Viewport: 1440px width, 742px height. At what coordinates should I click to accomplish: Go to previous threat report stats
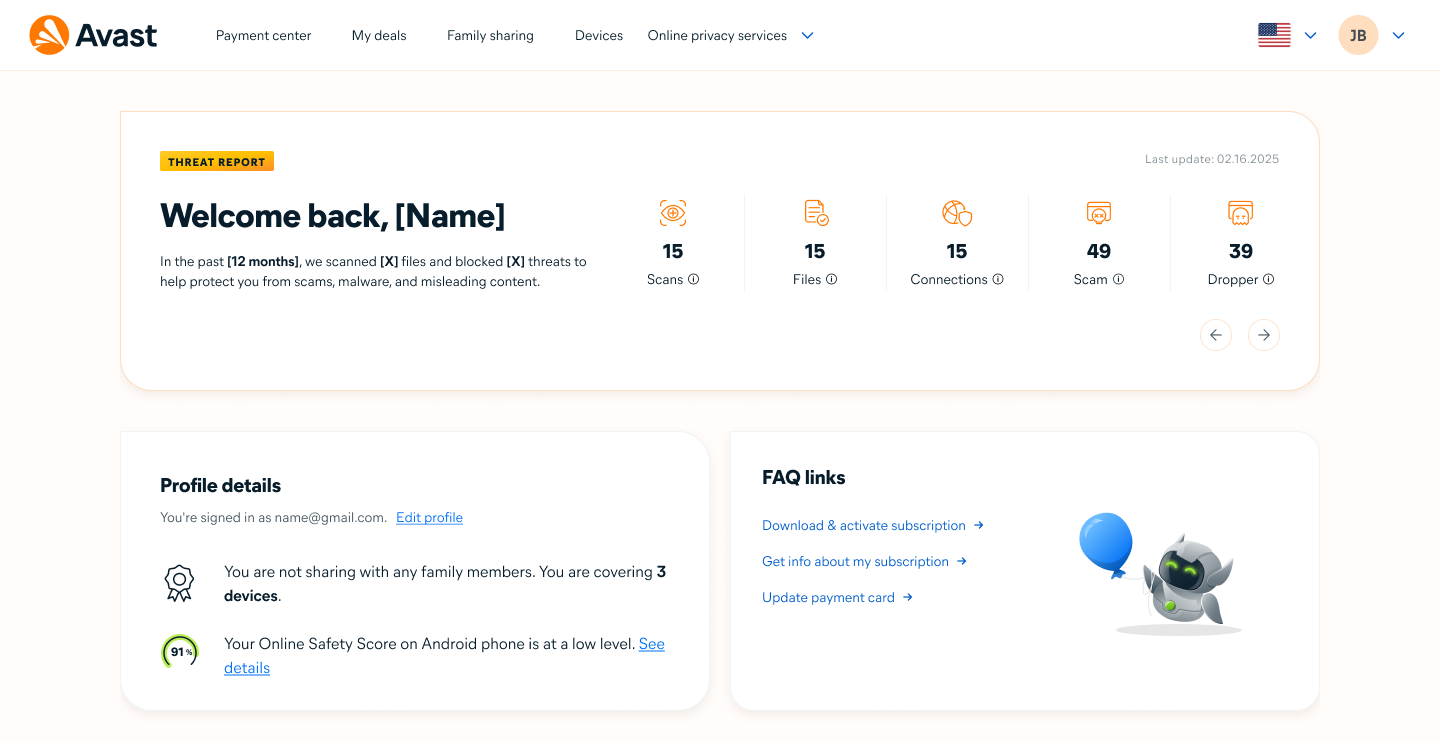pos(1216,335)
